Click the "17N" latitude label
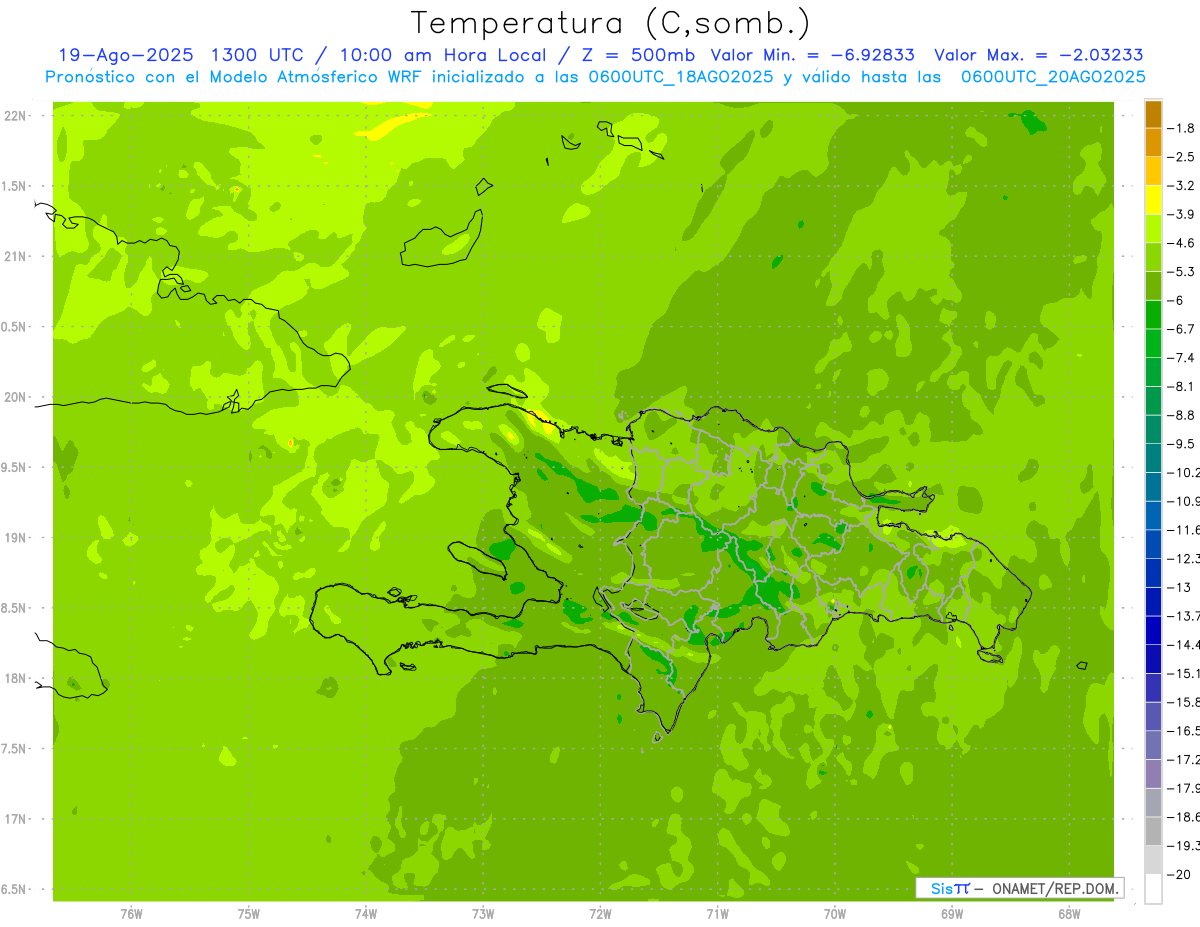This screenshot has height=927, width=1200. click(x=15, y=819)
